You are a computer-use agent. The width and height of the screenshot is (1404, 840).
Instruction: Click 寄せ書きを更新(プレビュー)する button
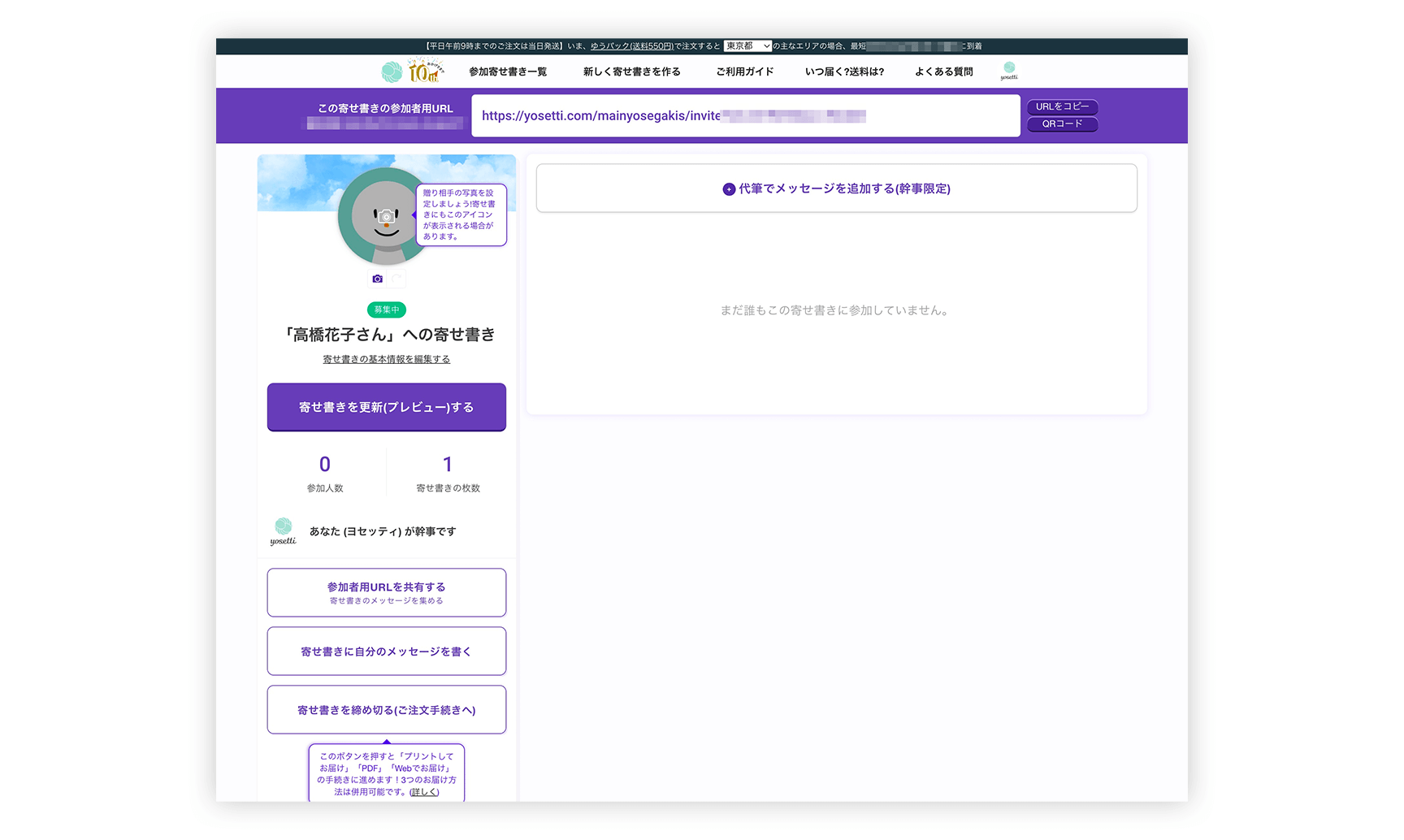coord(387,407)
